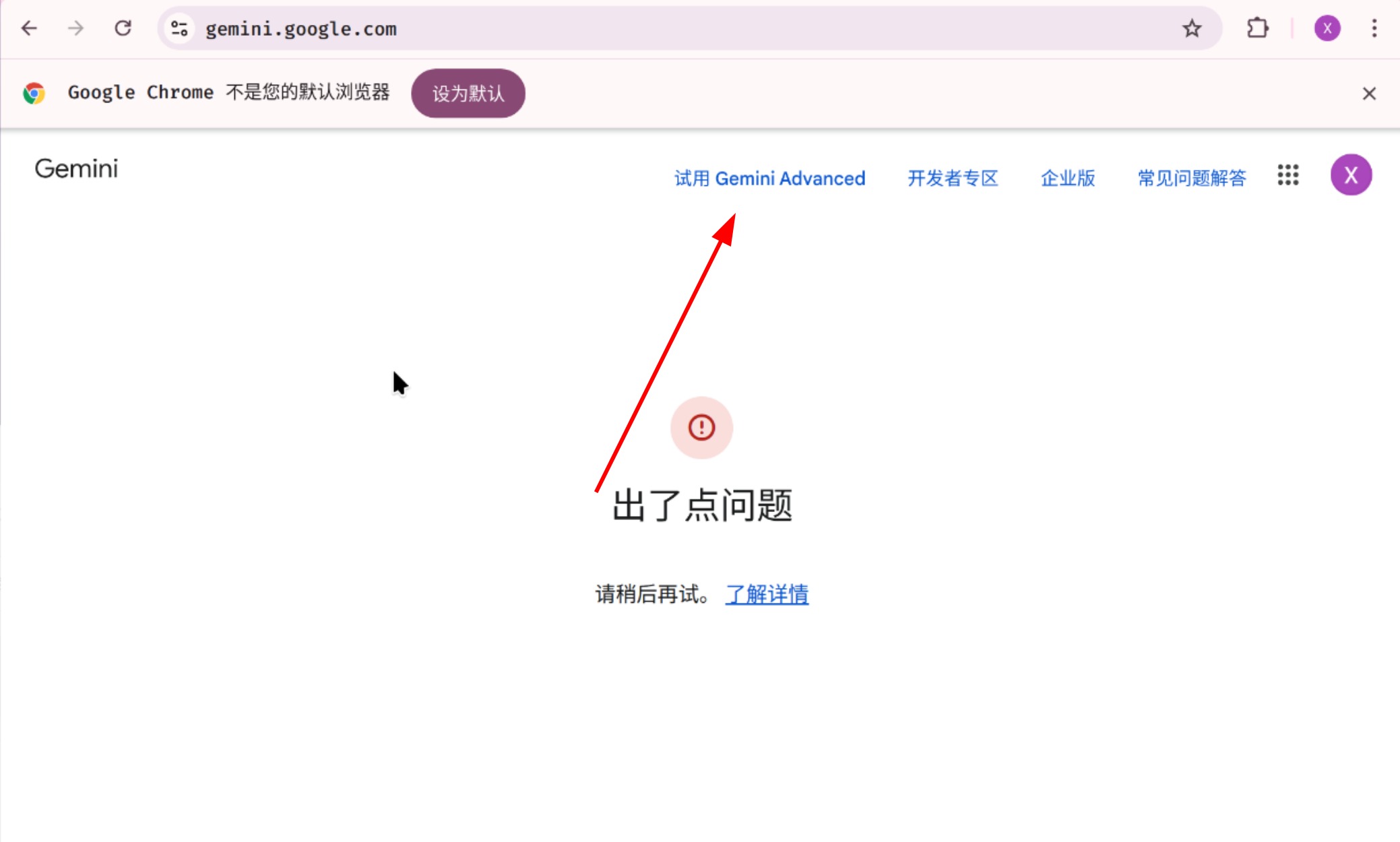Open the Google apps grid
The height and width of the screenshot is (842, 1400).
pos(1287,175)
